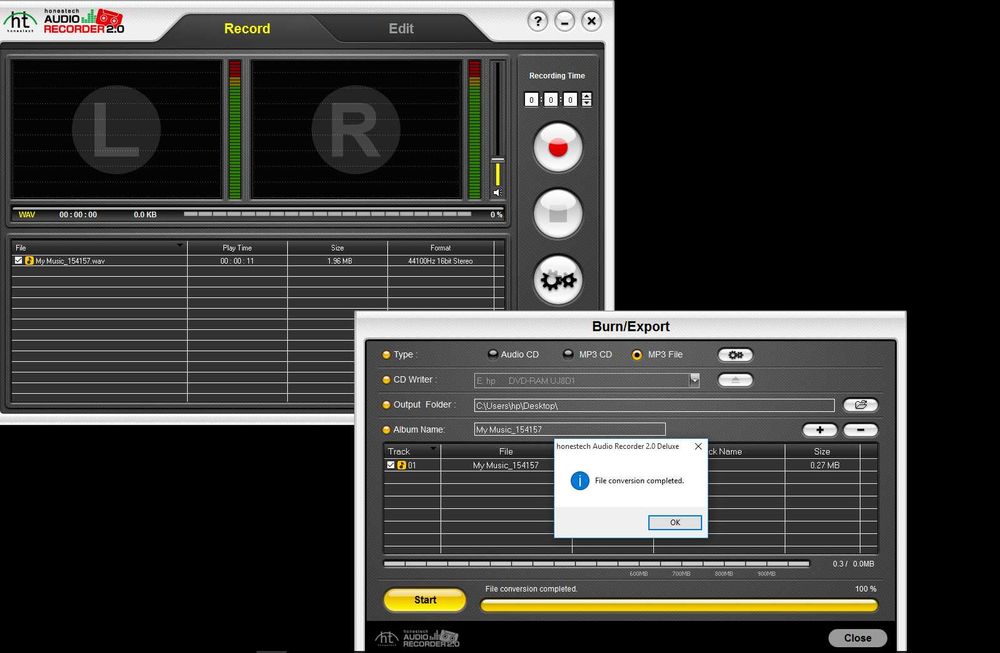
Task: Add a track with the plus button
Action: pyautogui.click(x=820, y=430)
